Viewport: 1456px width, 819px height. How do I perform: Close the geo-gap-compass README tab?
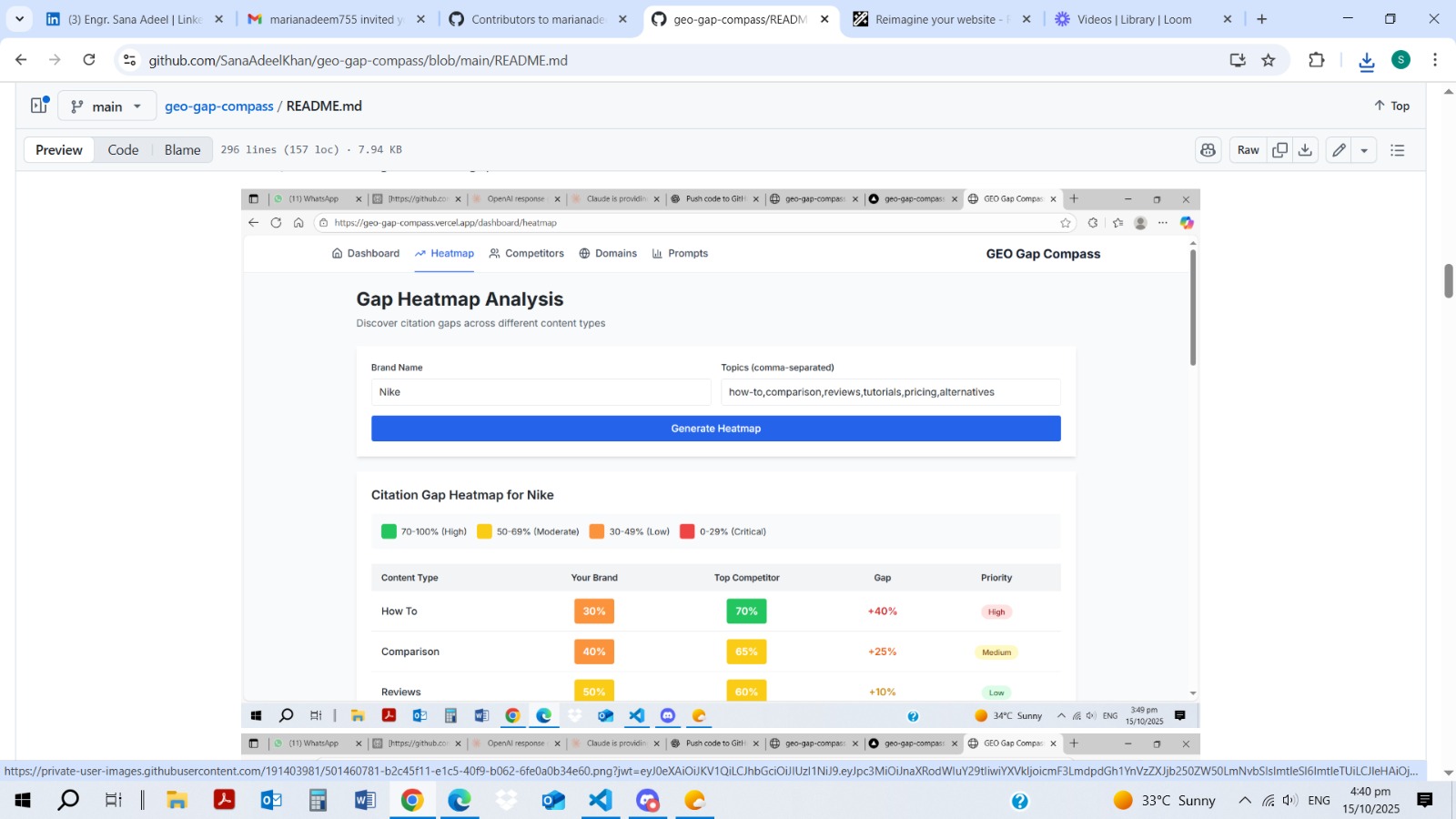coord(824,19)
